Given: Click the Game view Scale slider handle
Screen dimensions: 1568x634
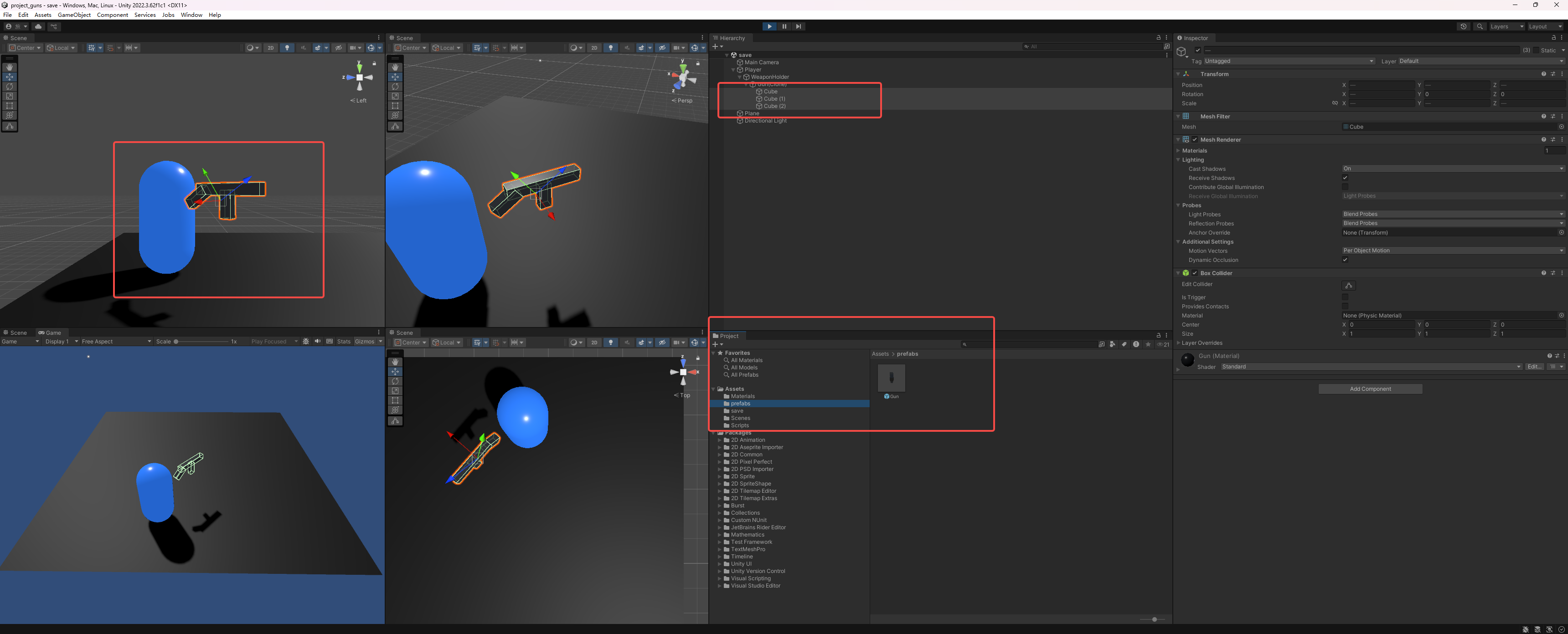Looking at the screenshot, I should (x=176, y=341).
